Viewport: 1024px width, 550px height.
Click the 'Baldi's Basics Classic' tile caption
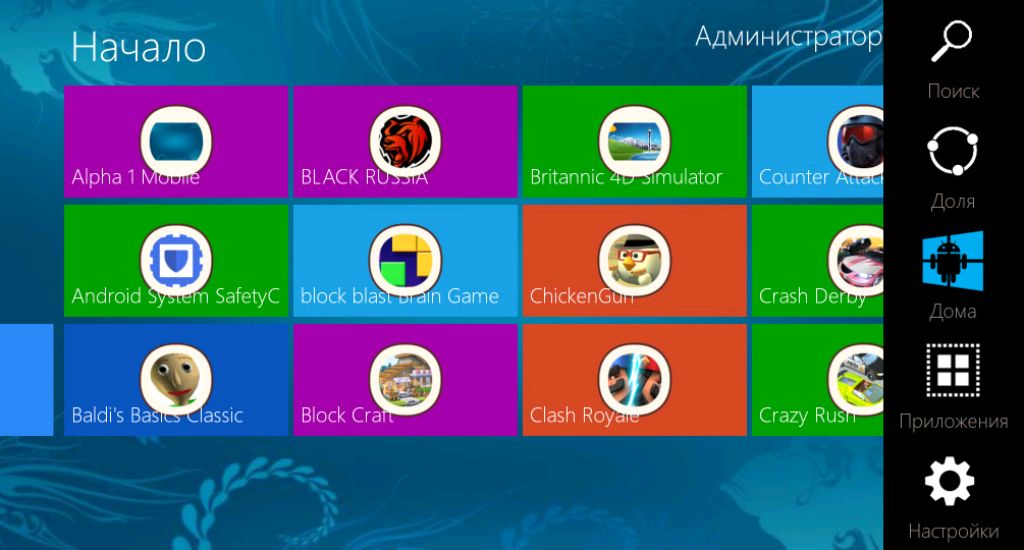157,415
